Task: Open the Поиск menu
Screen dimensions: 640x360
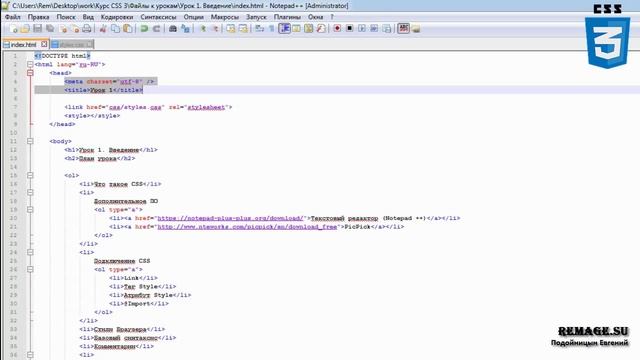Action: point(66,17)
